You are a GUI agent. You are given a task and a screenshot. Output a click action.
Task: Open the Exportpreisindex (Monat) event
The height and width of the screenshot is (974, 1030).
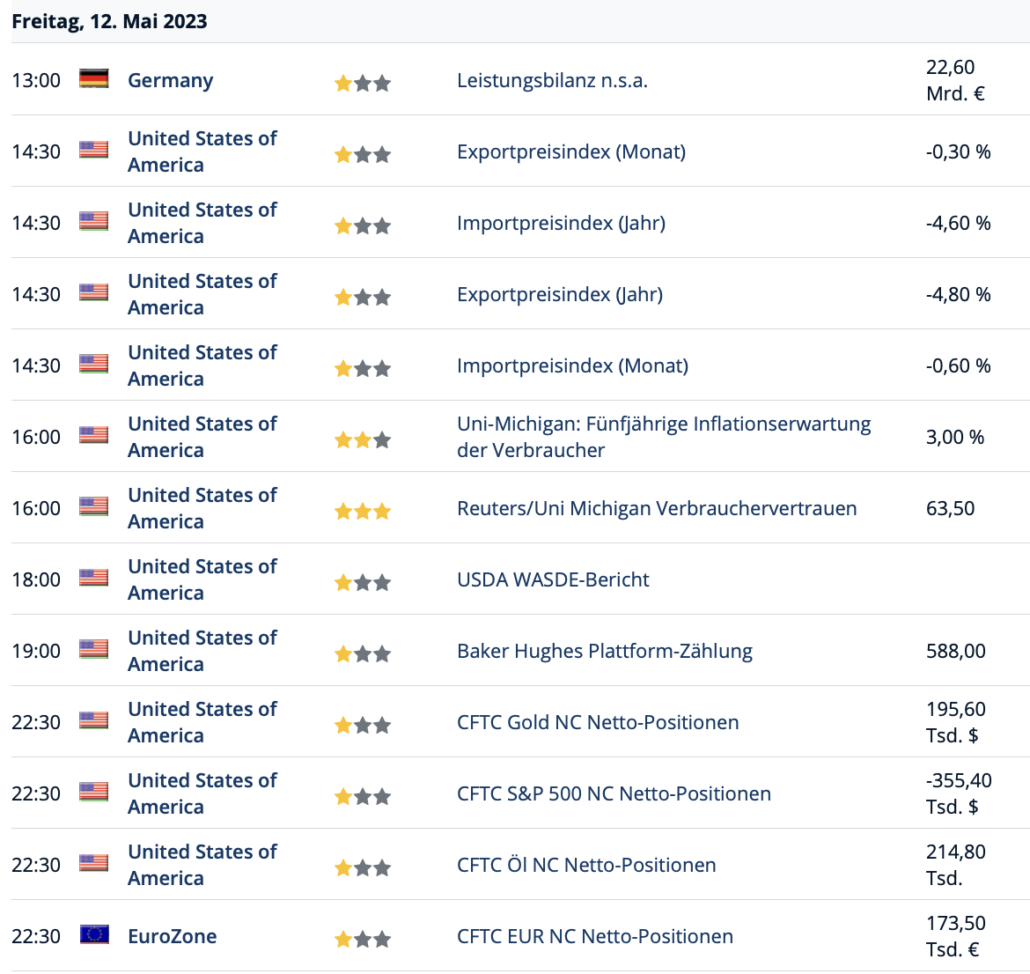point(571,152)
